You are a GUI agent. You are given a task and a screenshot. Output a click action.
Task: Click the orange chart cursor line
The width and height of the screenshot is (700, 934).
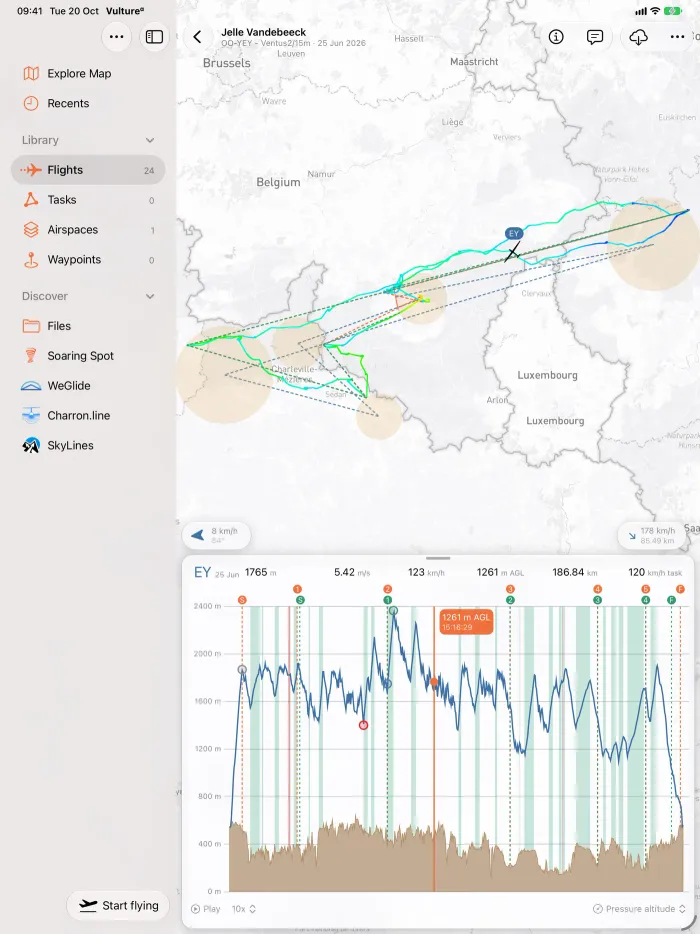[434, 749]
